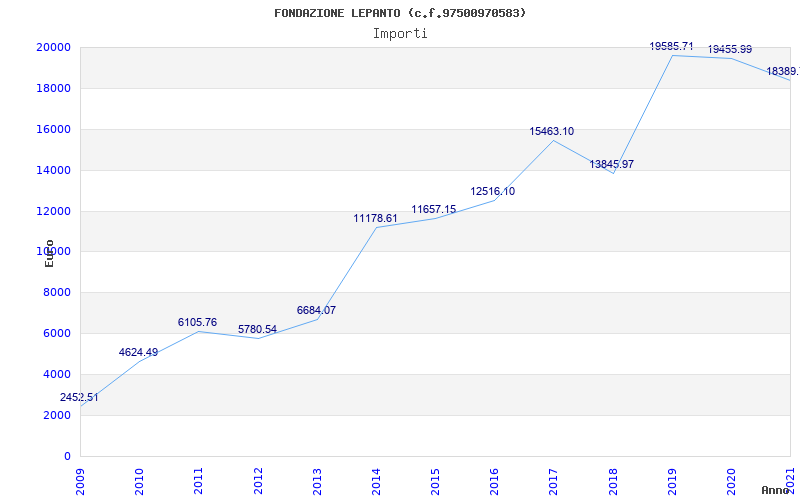The height and width of the screenshot is (500, 800).
Task: Click the x-axis year 2015
Action: (435, 482)
